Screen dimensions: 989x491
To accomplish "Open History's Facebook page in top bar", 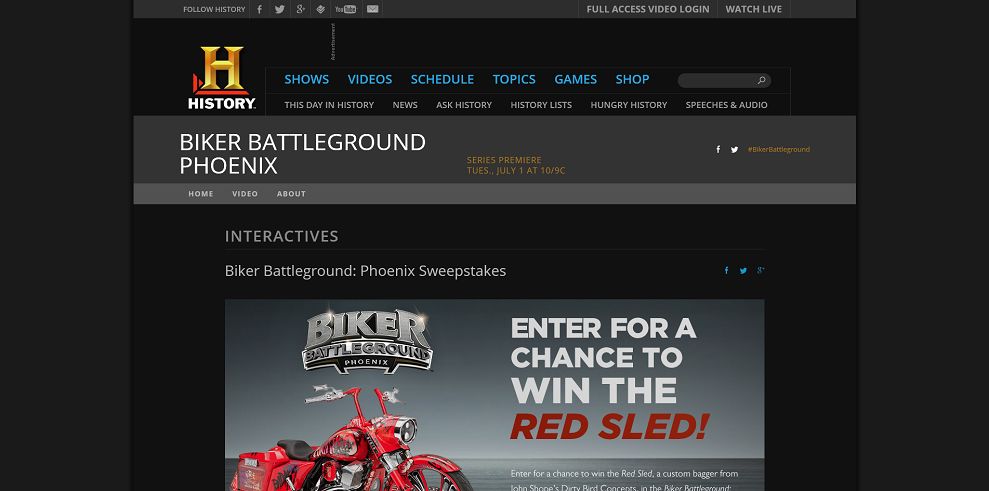I will point(259,9).
